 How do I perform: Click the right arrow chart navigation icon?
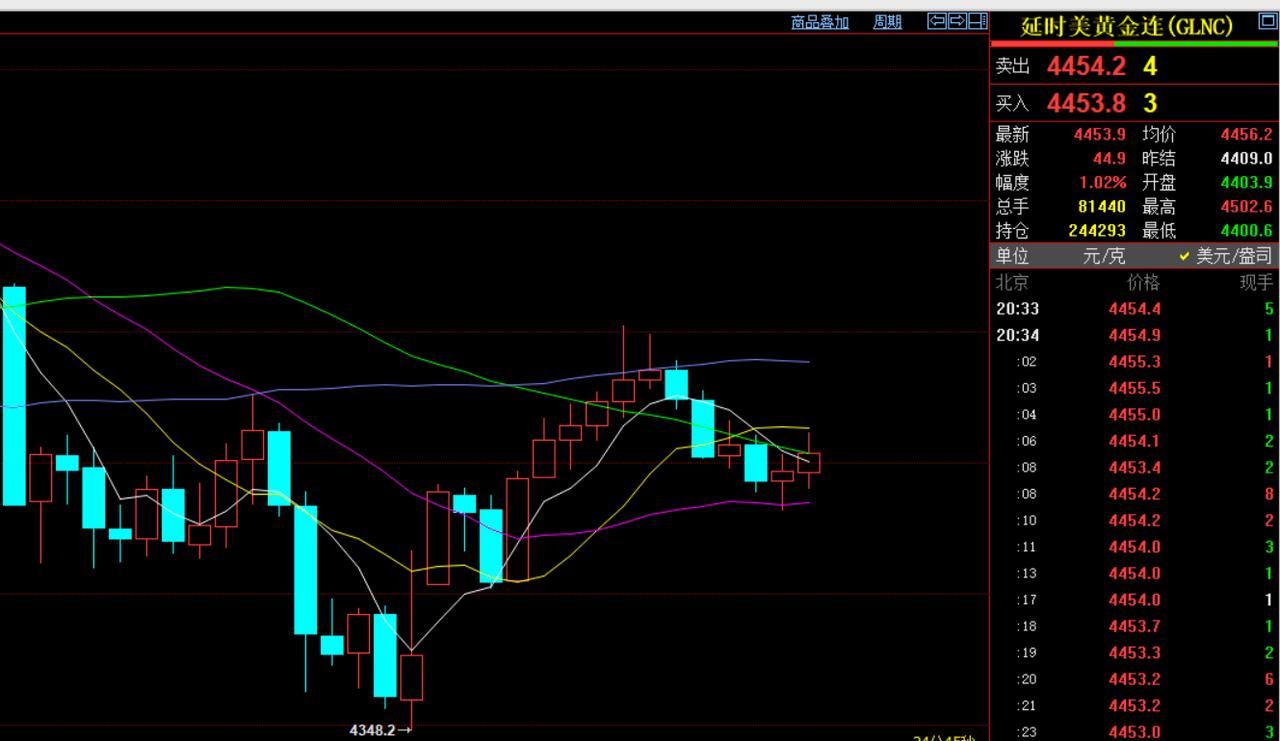957,21
